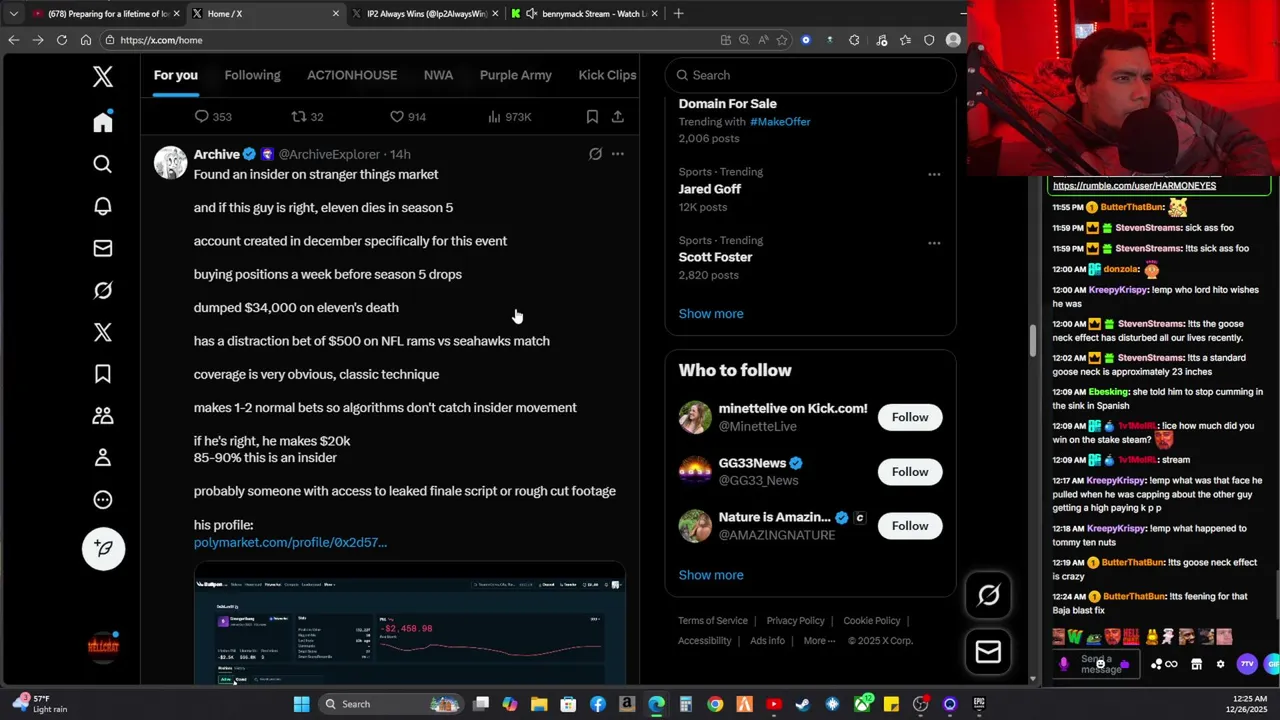
Task: Open more options for Jared Goff trend
Action: click(934, 174)
